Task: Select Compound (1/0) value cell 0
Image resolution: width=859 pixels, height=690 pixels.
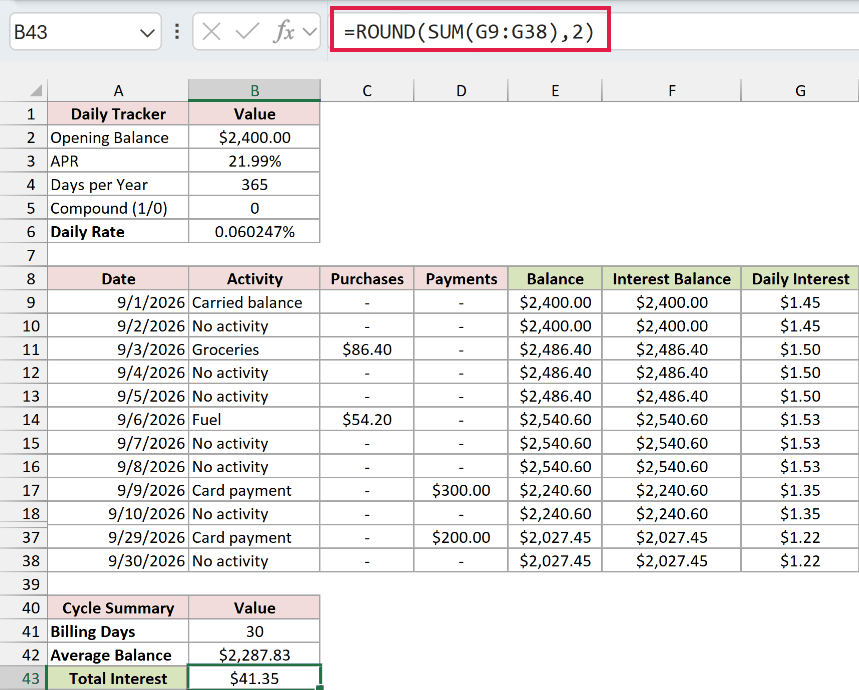Action: click(x=254, y=208)
